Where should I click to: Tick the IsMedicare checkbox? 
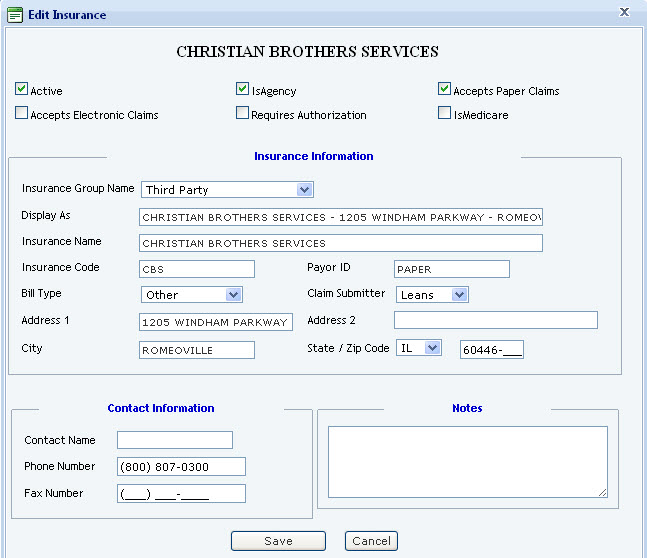(444, 113)
